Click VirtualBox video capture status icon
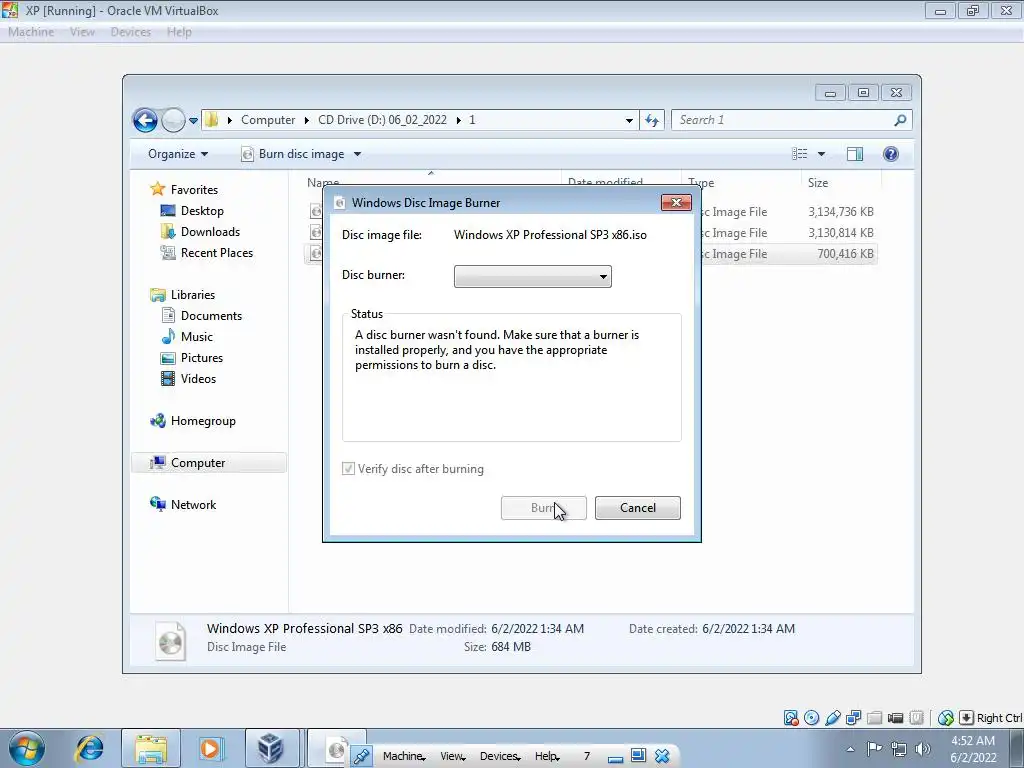 [x=895, y=718]
